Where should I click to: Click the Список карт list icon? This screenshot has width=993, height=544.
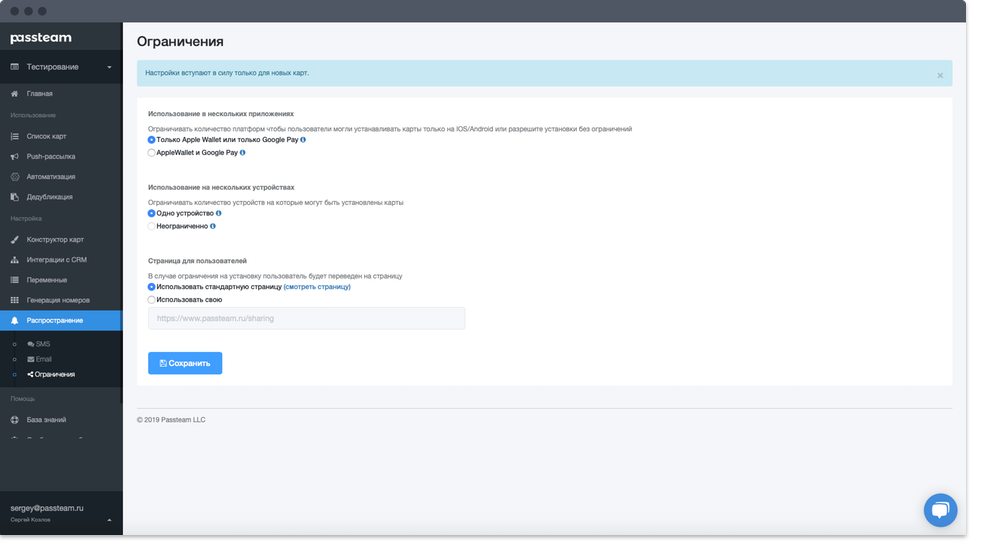pyautogui.click(x=15, y=136)
